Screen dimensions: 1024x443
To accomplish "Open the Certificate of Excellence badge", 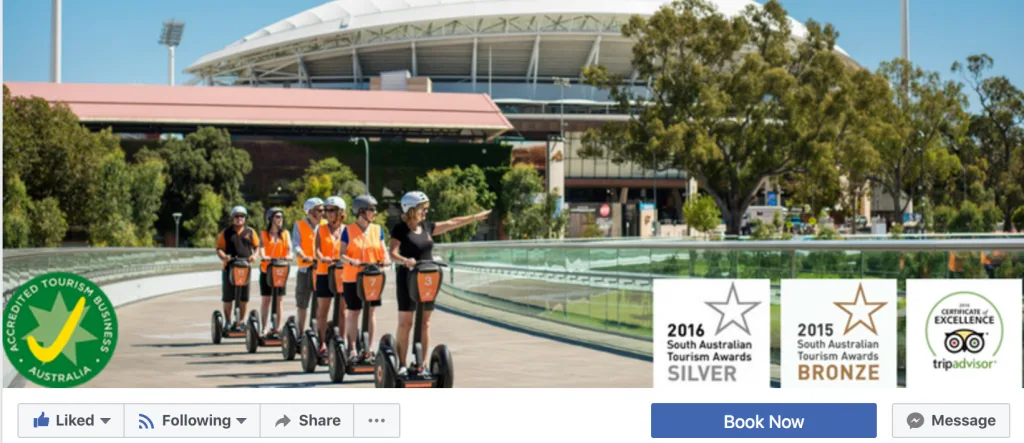I will click(x=964, y=333).
